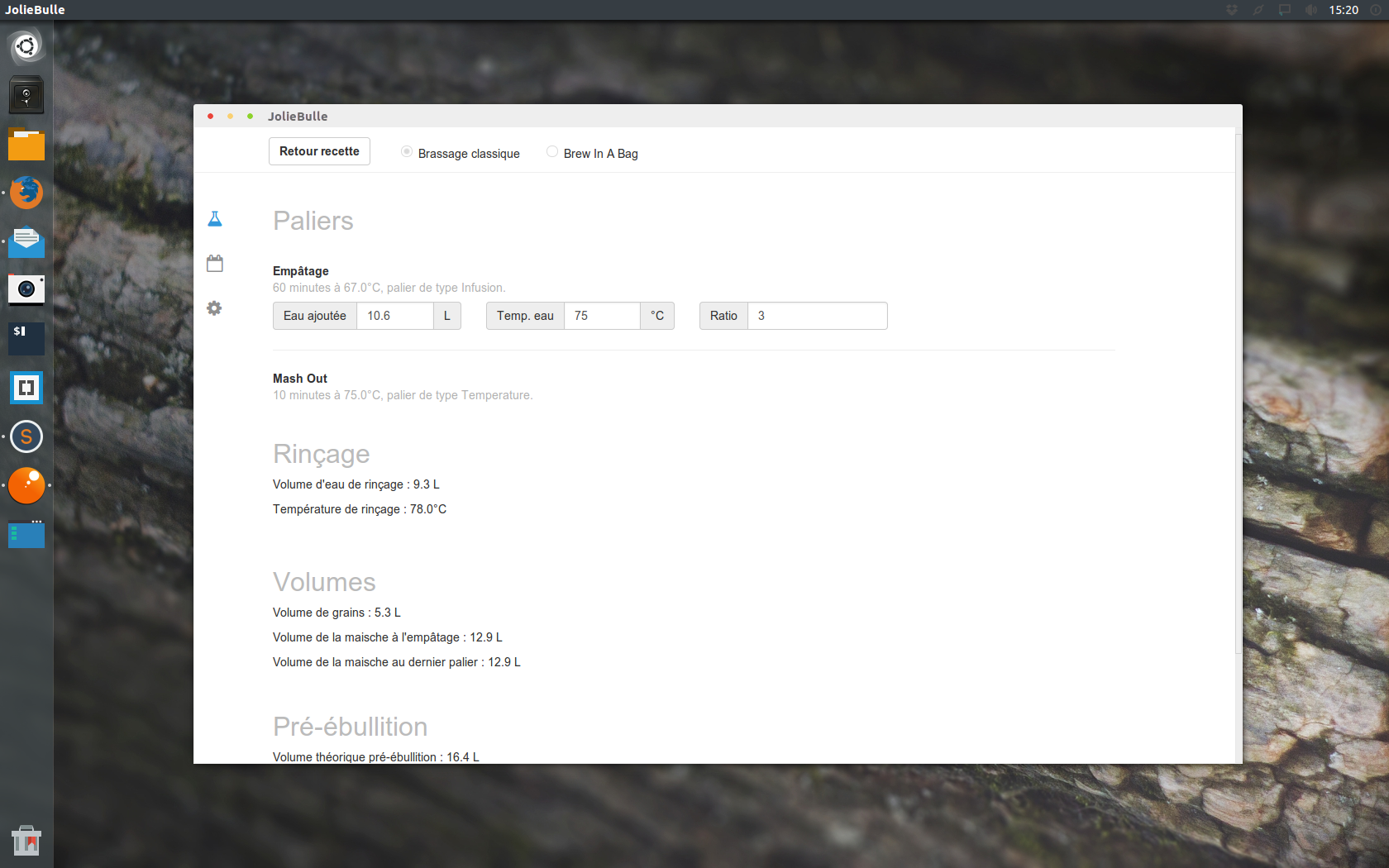Open the settings gear in sidebar

pos(214,308)
